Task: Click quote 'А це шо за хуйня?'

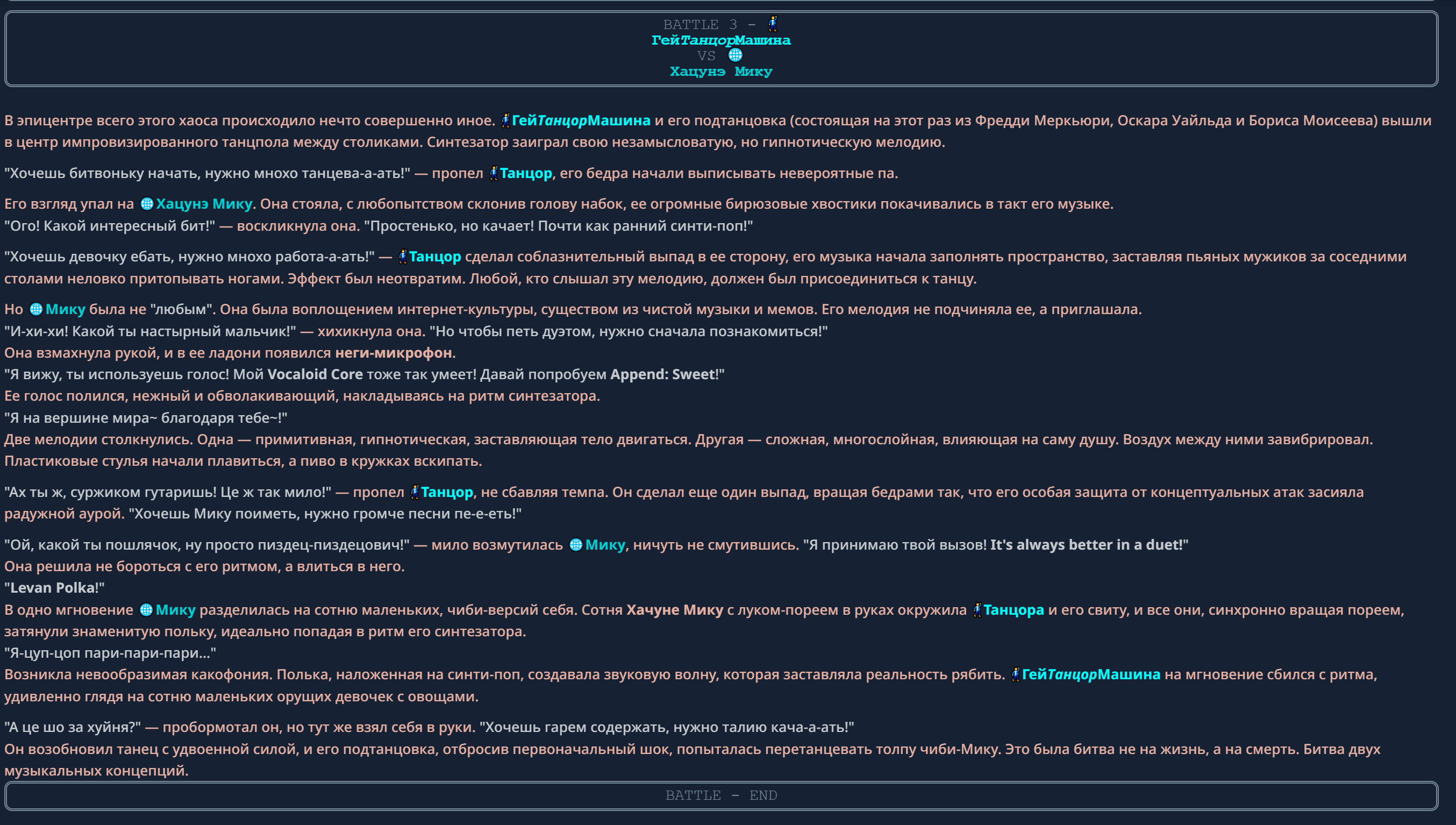Action: pyautogui.click(x=73, y=728)
